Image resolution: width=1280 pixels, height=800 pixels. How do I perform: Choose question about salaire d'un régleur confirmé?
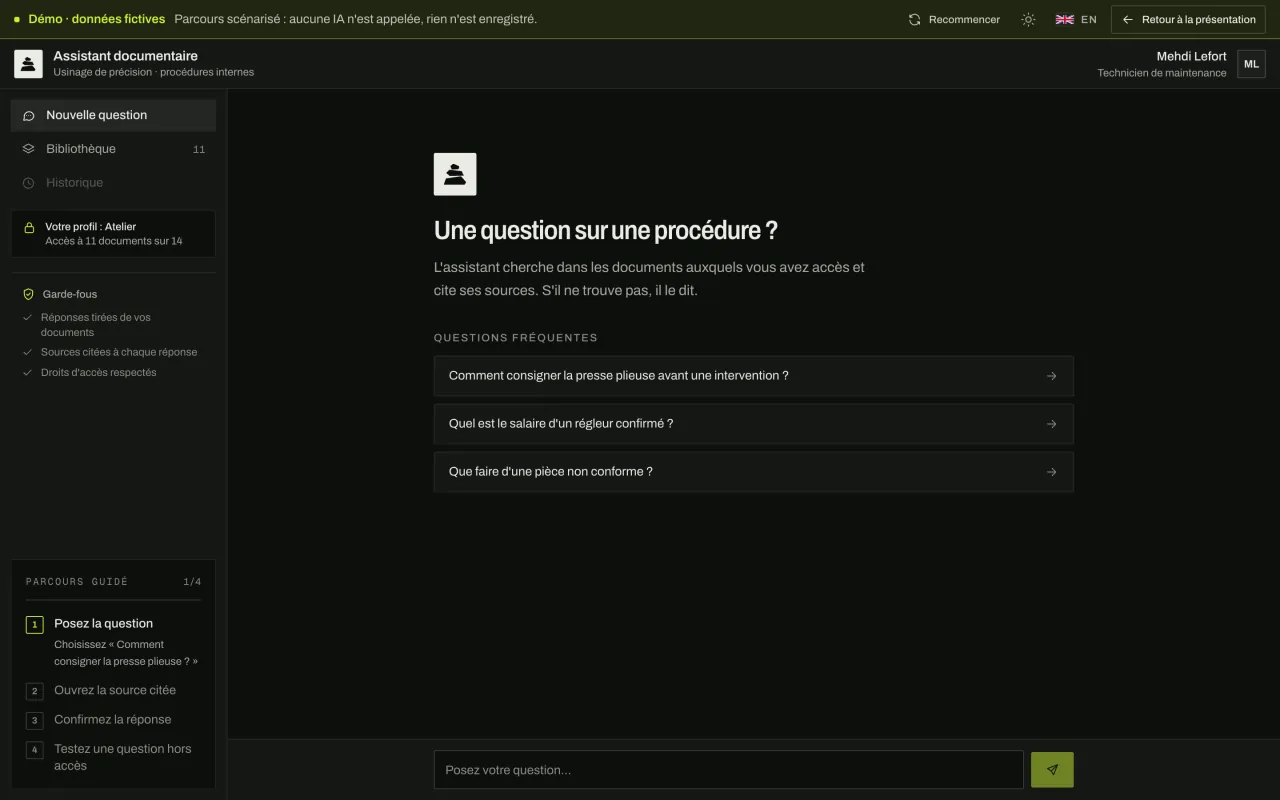click(x=753, y=424)
